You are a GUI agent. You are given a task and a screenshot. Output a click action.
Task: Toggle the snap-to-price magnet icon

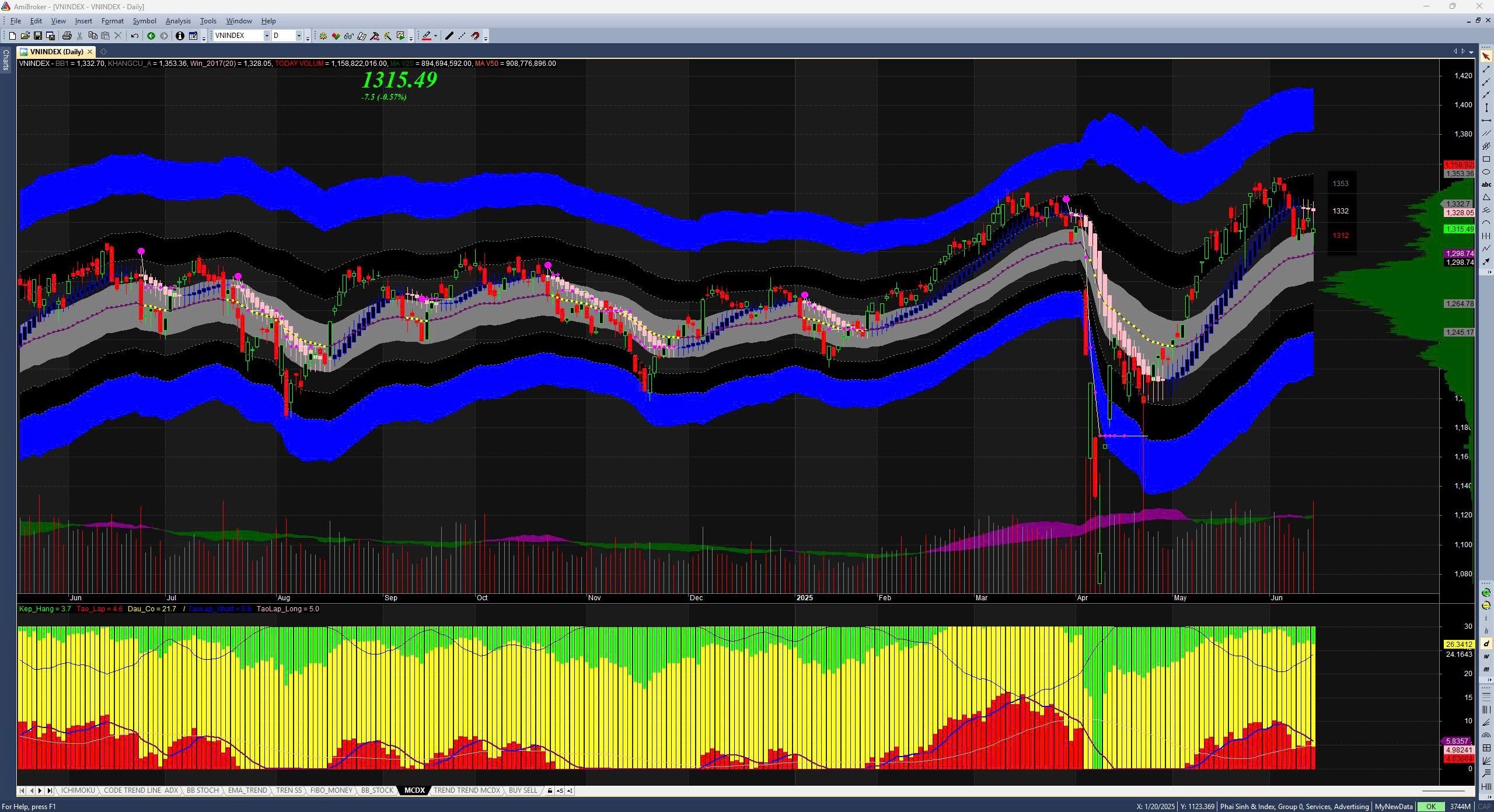[x=476, y=36]
